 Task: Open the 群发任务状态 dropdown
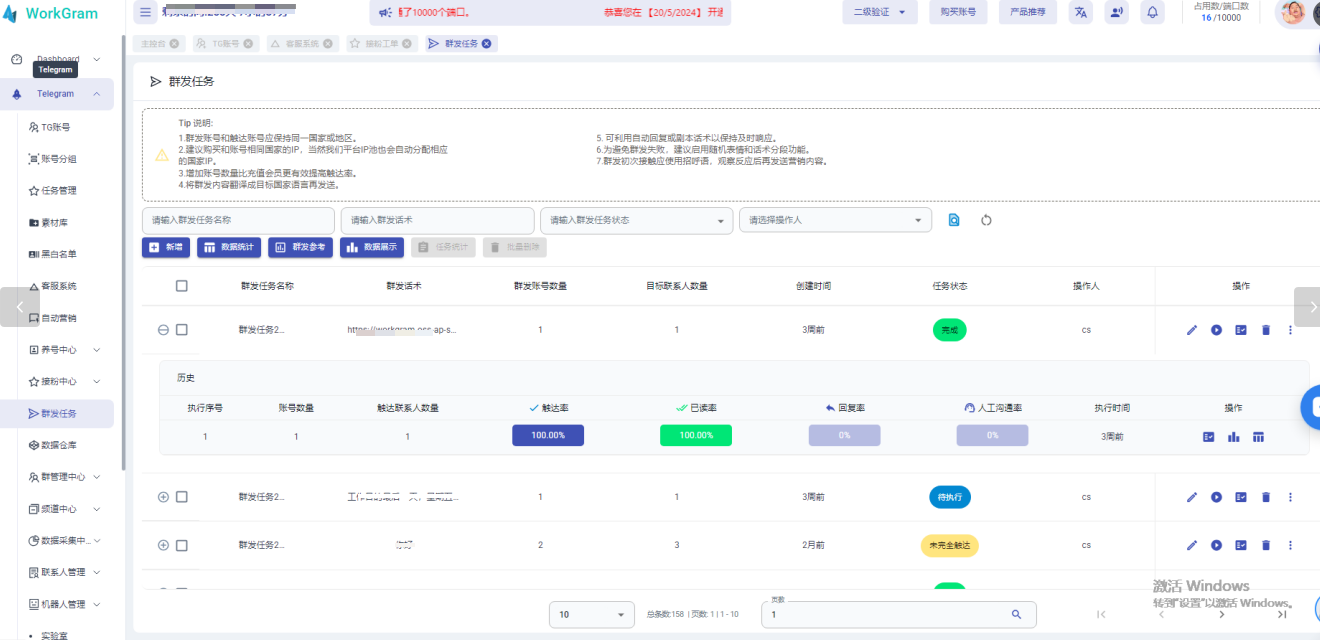click(x=636, y=219)
